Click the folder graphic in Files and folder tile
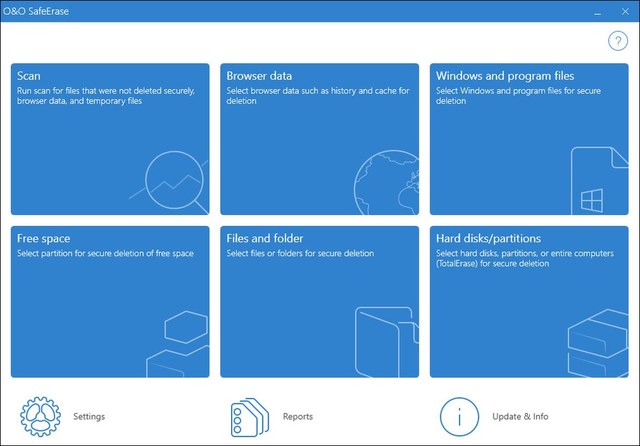This screenshot has height=446, width=640. 386,342
